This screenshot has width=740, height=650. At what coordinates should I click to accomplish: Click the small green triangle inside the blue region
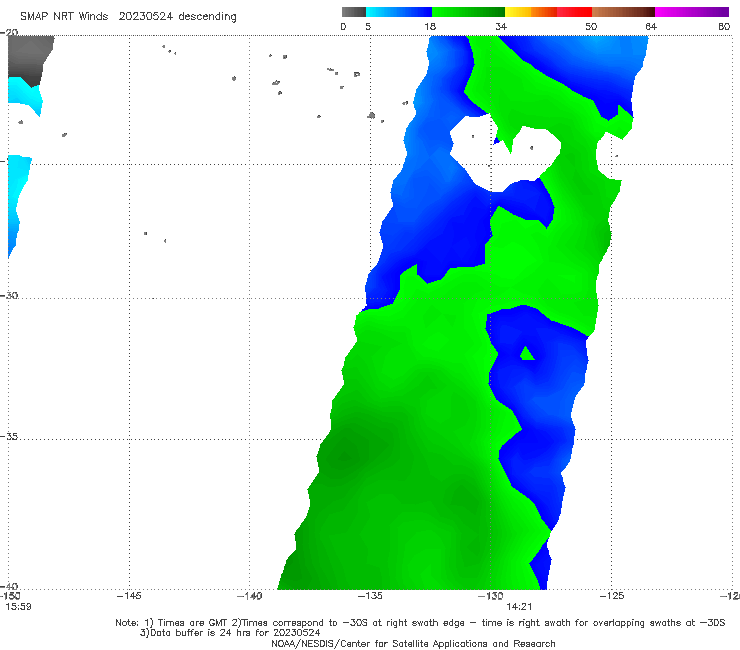[527, 354]
